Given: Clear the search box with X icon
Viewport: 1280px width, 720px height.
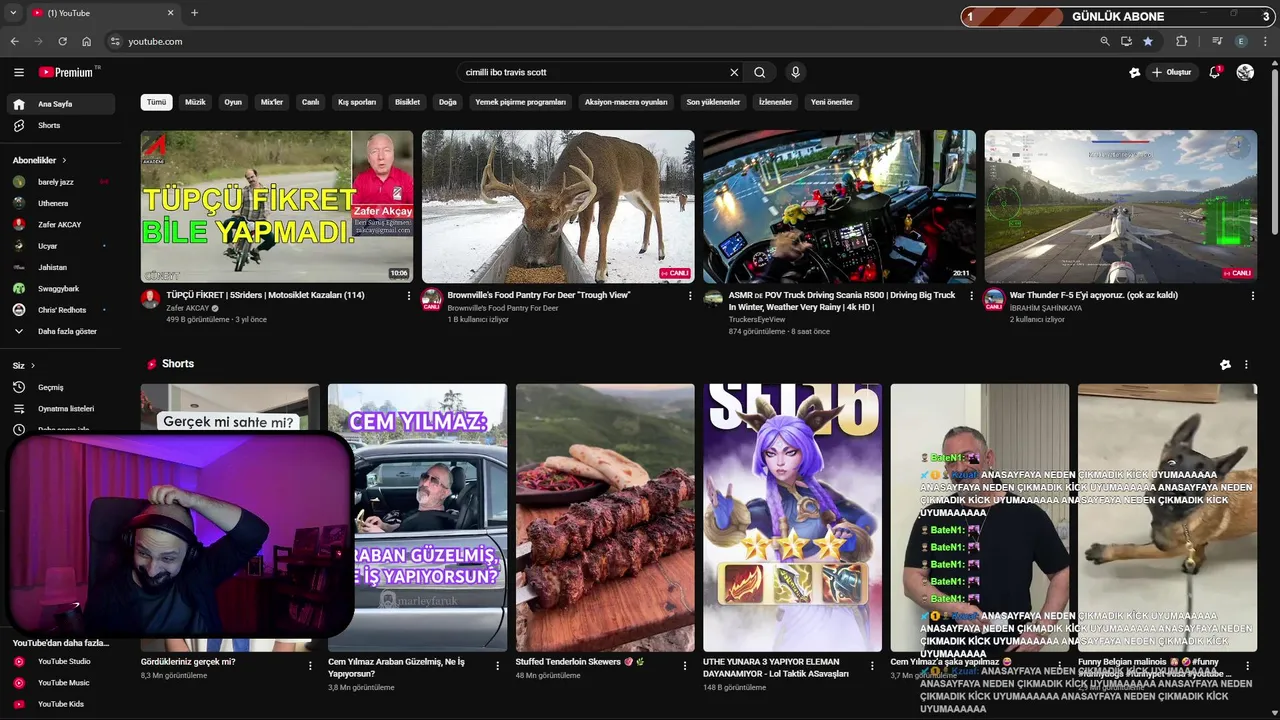Looking at the screenshot, I should 734,72.
